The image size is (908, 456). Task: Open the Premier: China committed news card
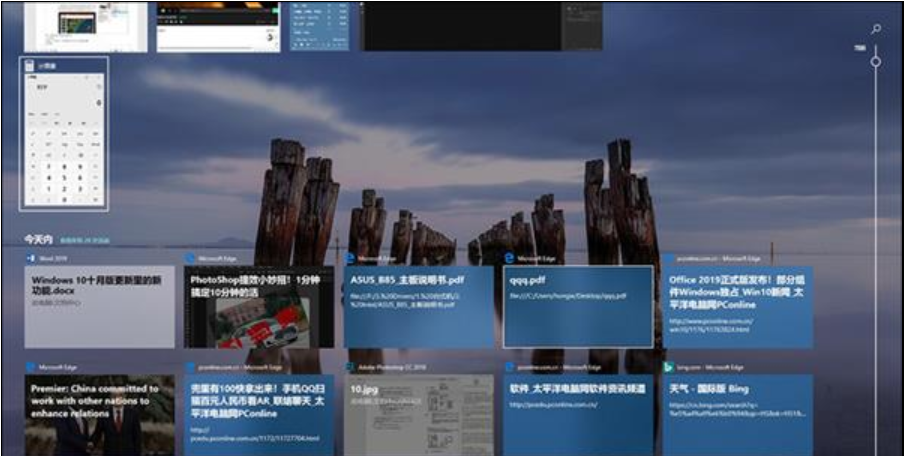click(99, 414)
